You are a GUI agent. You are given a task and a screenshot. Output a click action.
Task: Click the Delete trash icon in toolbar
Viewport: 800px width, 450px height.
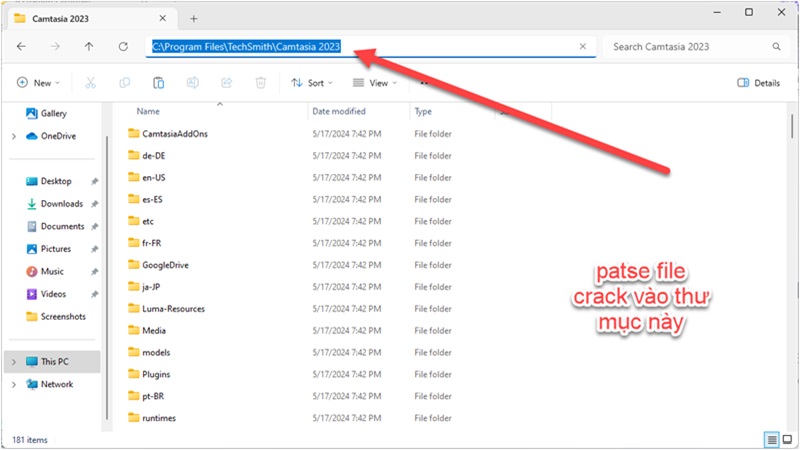pyautogui.click(x=261, y=83)
